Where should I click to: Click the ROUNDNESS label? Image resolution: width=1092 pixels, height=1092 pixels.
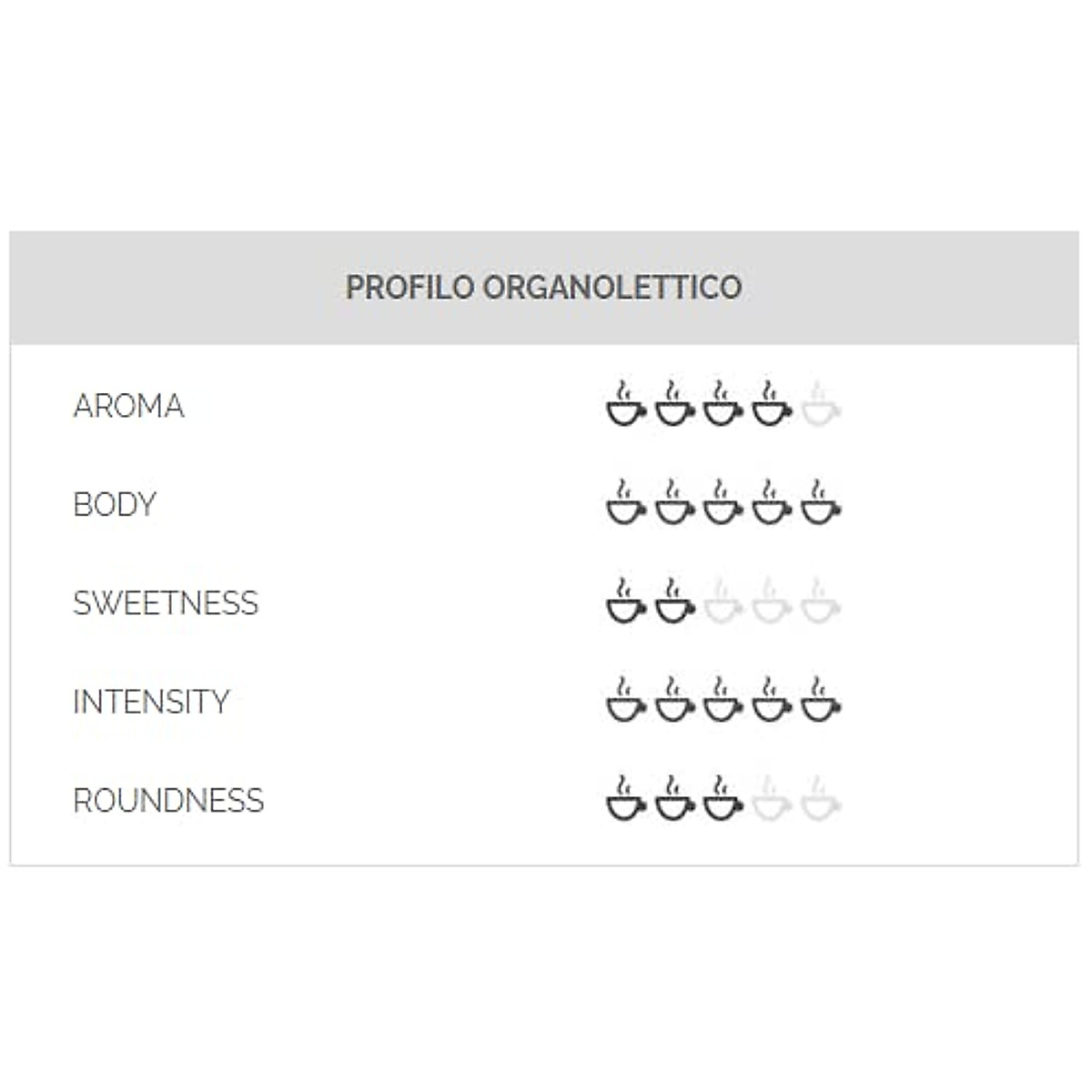point(168,801)
